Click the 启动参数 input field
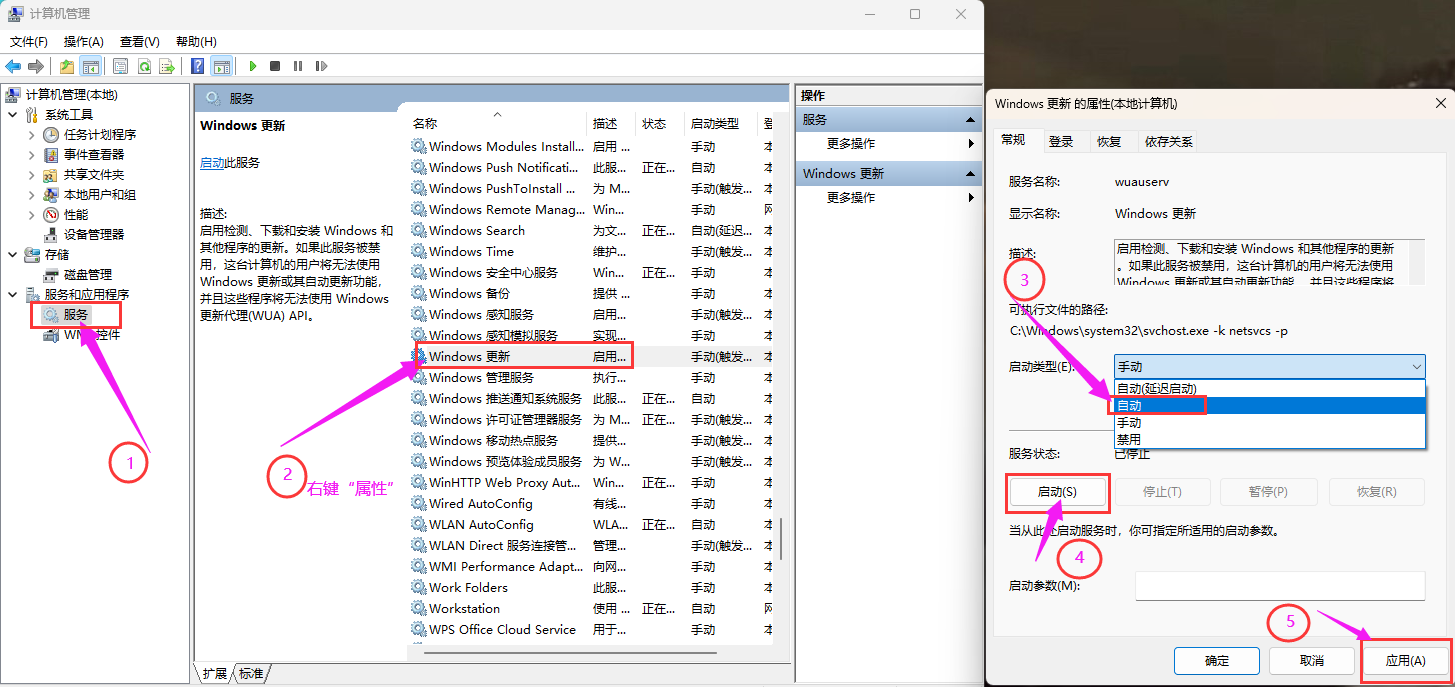Screen dimensions: 1455x687 click(x=1279, y=586)
